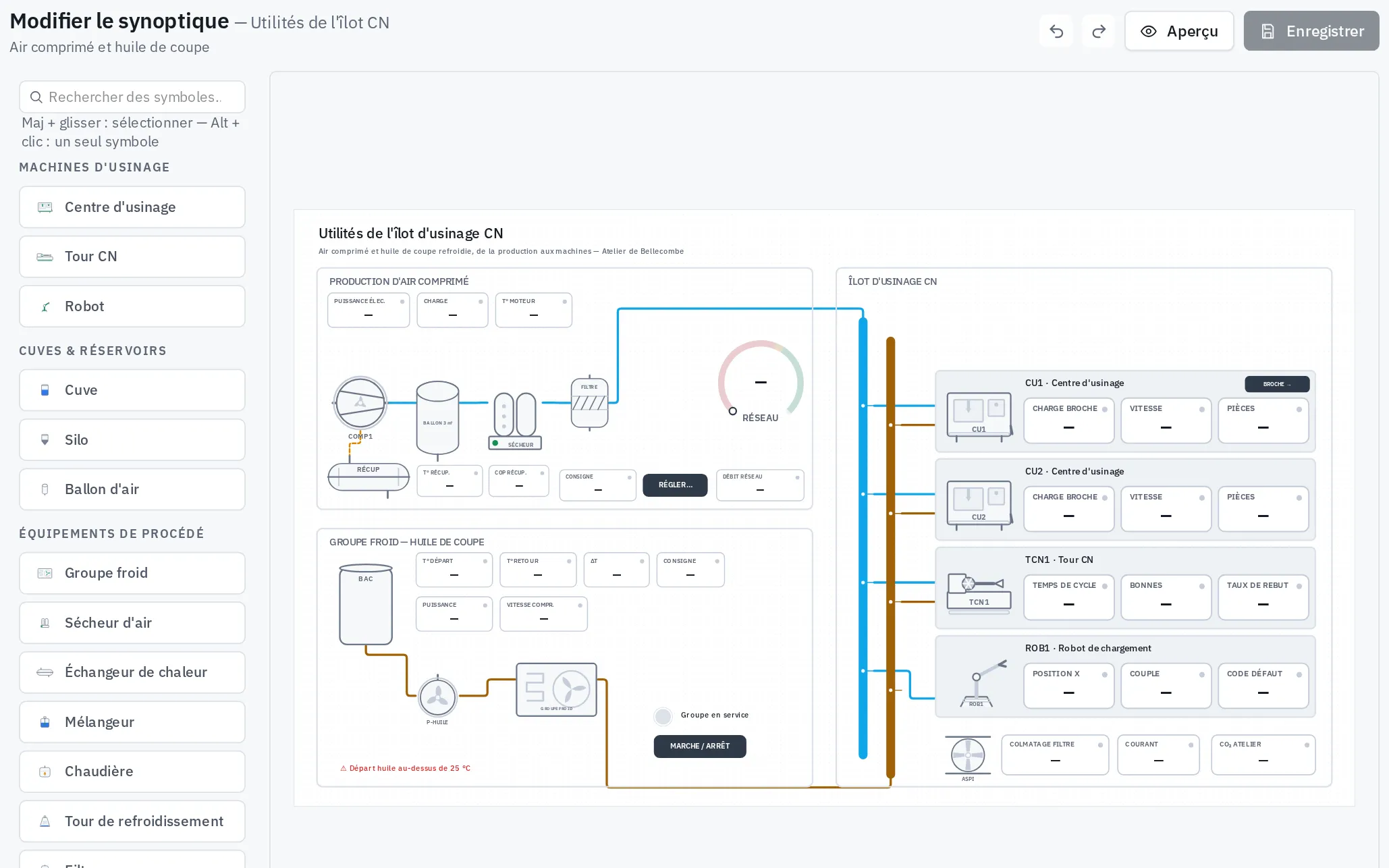Click the RÉGLER... button
The width and height of the screenshot is (1389, 868).
click(675, 485)
